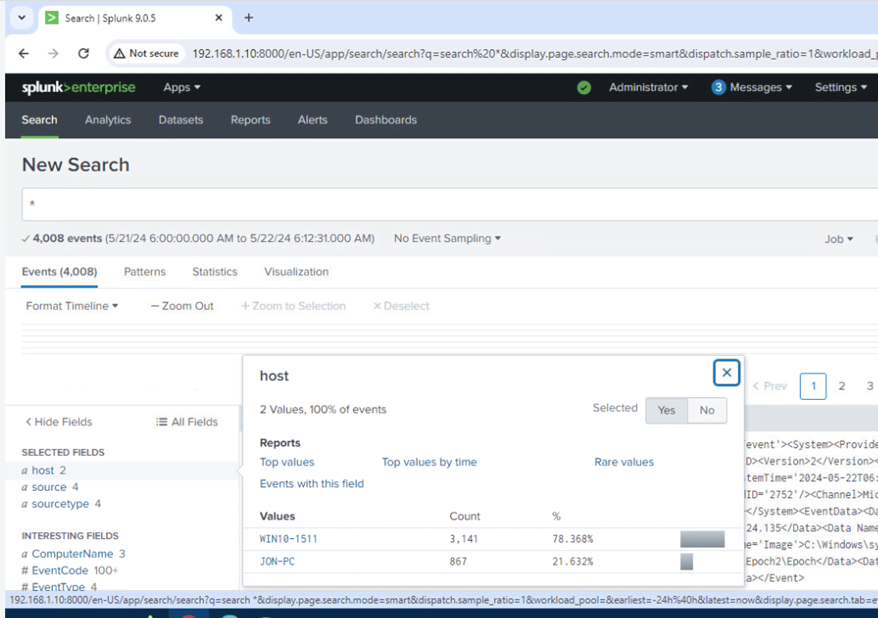
Task: Go to the Reports navigation item
Action: point(250,120)
